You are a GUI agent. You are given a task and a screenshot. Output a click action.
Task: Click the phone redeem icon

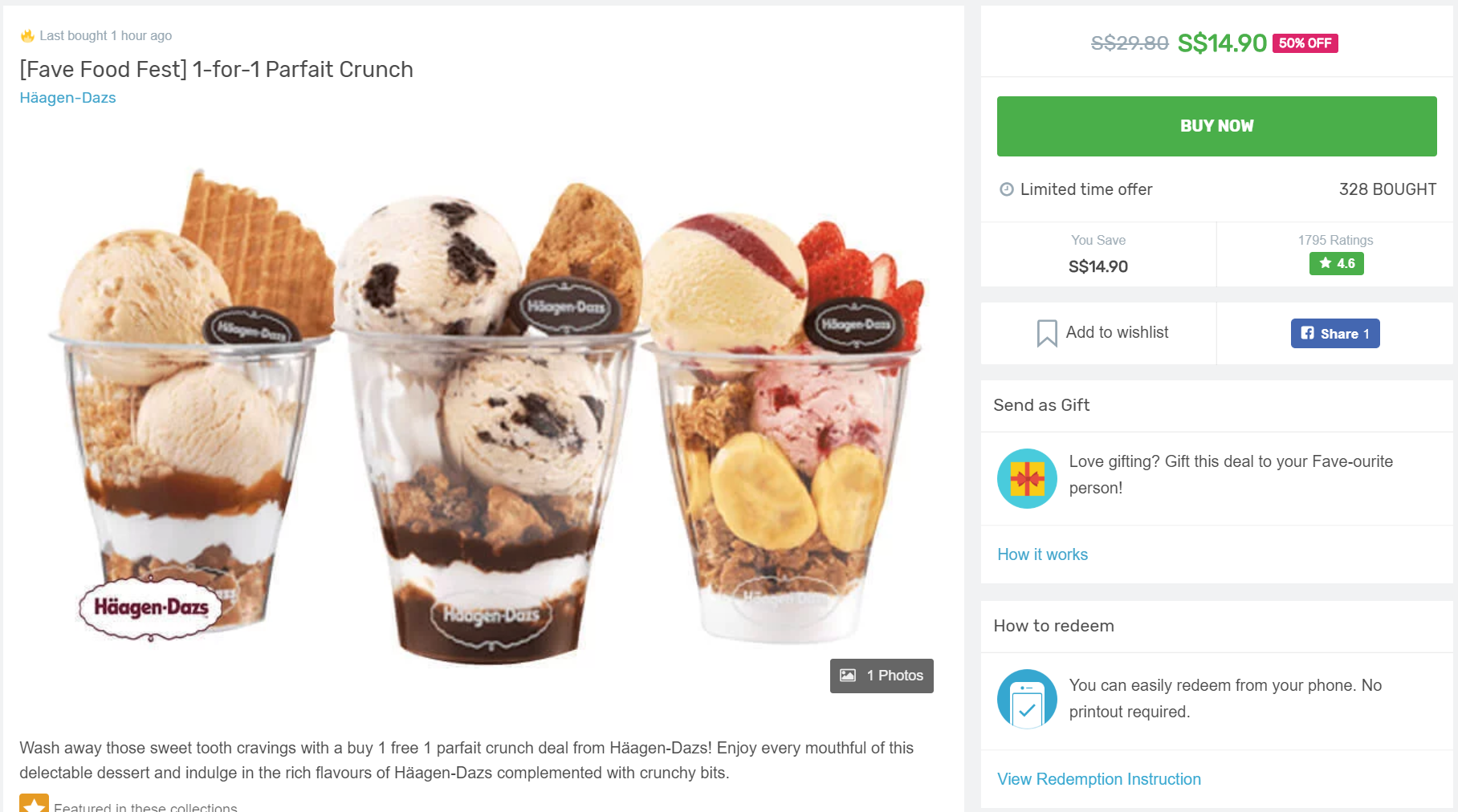(x=1027, y=699)
